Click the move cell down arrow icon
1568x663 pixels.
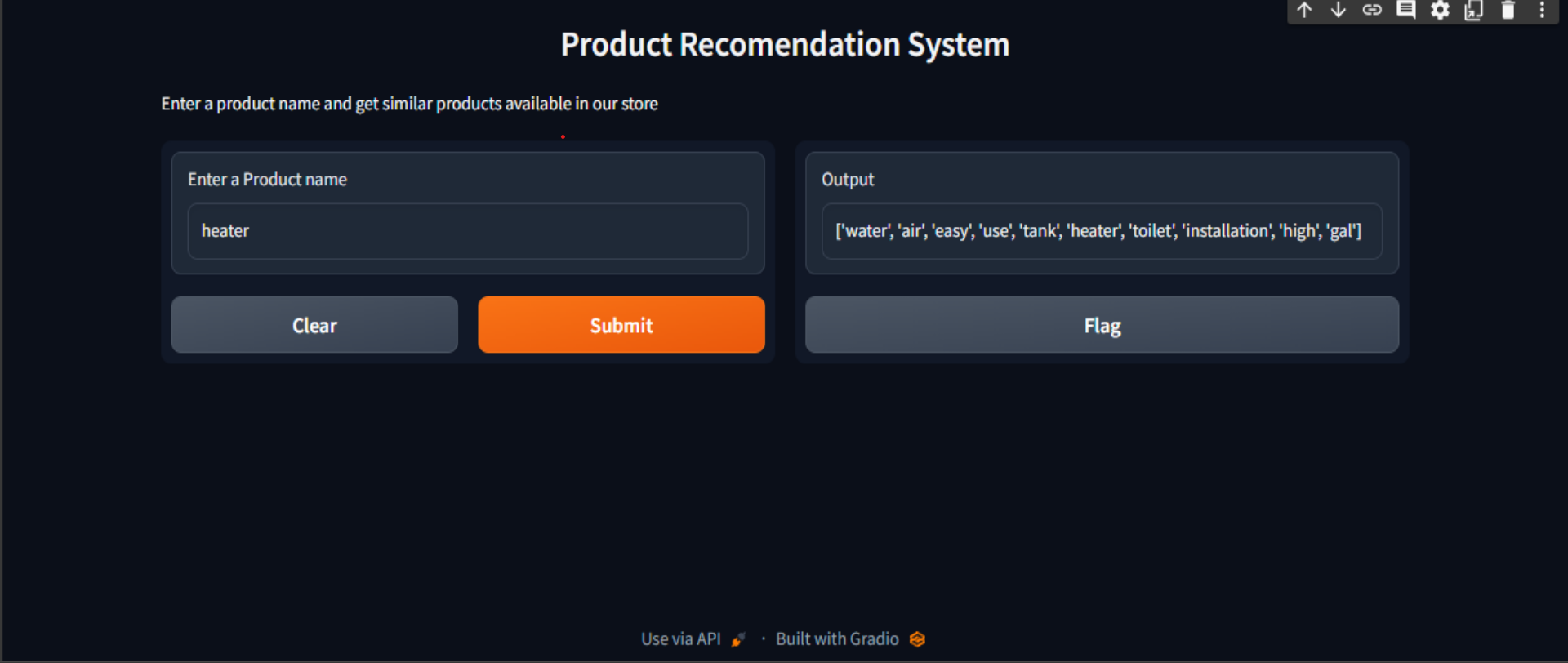click(1339, 11)
